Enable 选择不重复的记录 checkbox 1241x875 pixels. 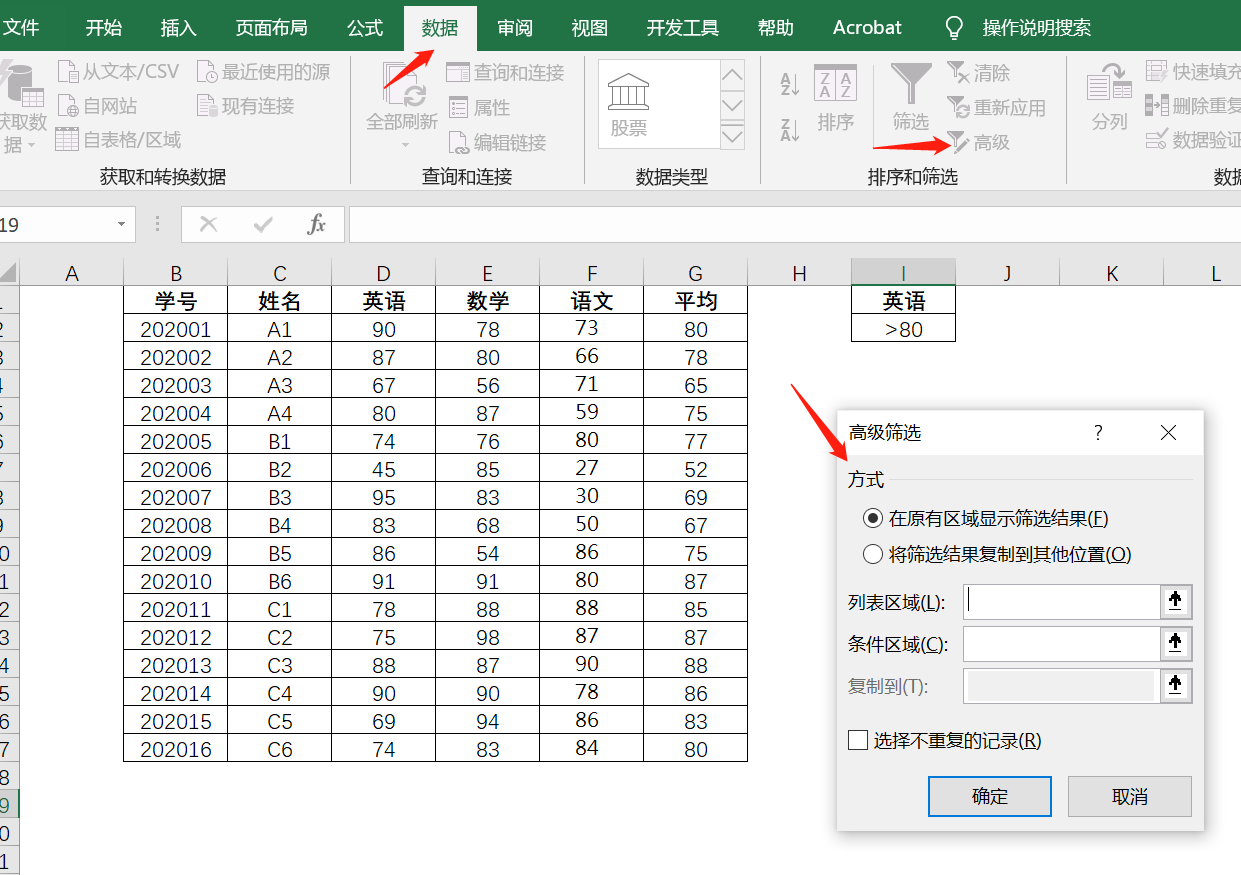858,740
